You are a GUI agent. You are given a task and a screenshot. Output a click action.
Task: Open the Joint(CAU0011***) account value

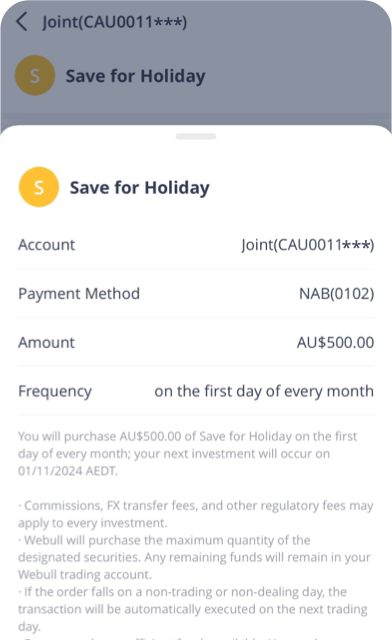click(x=307, y=245)
